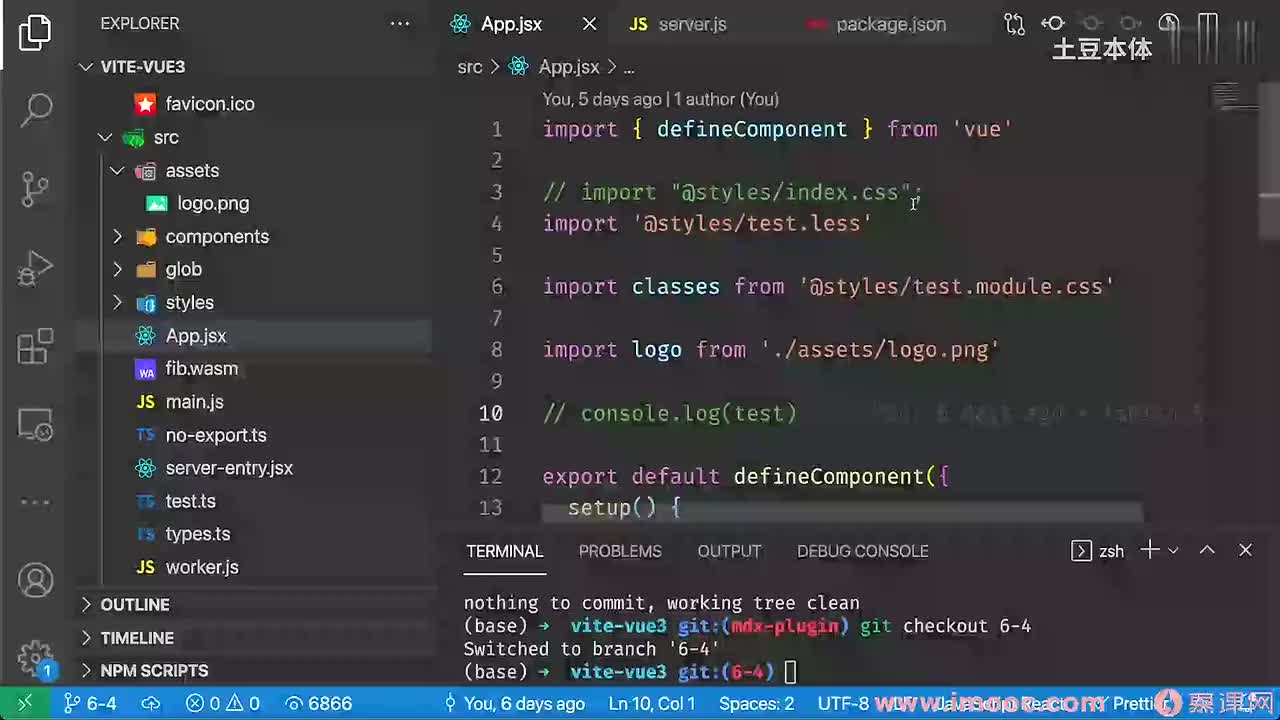The width and height of the screenshot is (1280, 720).
Task: Open logo.png in the explorer
Action: click(x=213, y=203)
